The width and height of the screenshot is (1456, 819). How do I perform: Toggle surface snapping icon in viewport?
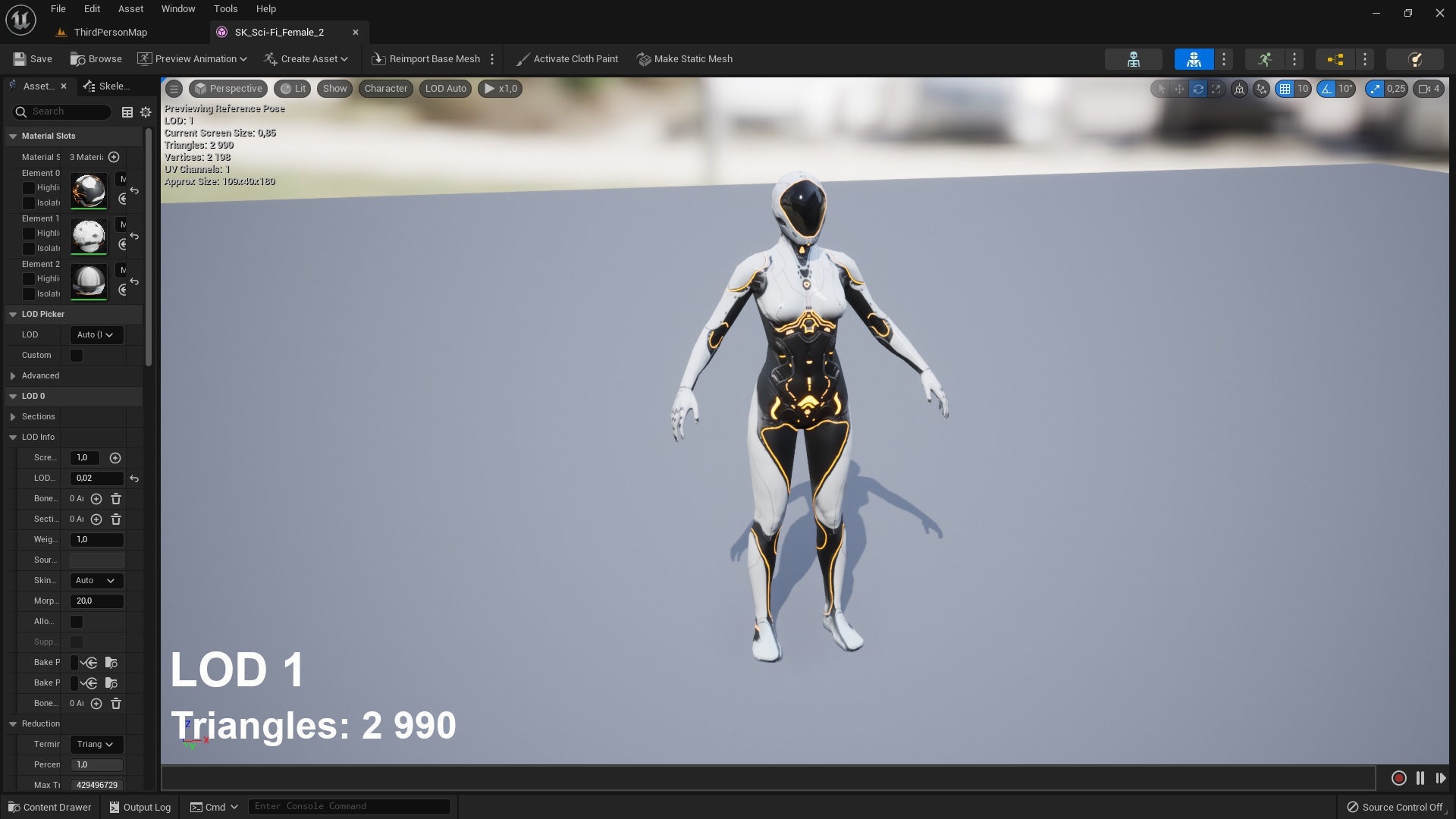pos(1261,89)
